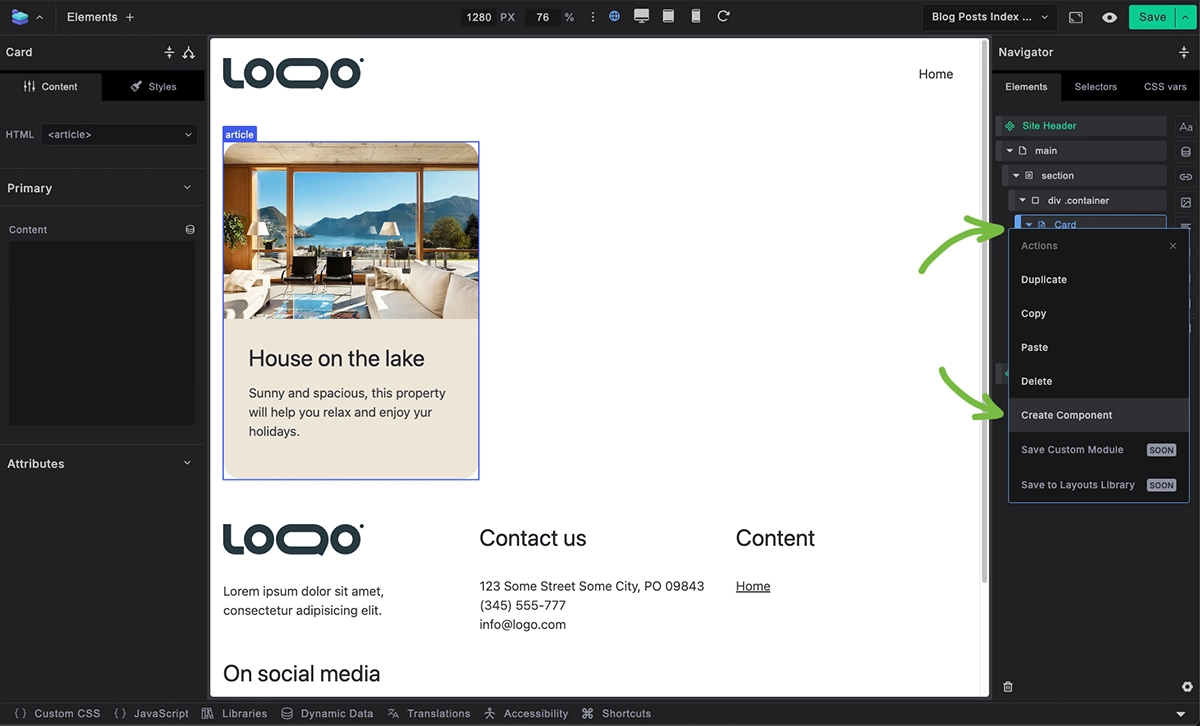Switch to the tablet preview icon
Image resolution: width=1200 pixels, height=726 pixels.
click(x=668, y=16)
